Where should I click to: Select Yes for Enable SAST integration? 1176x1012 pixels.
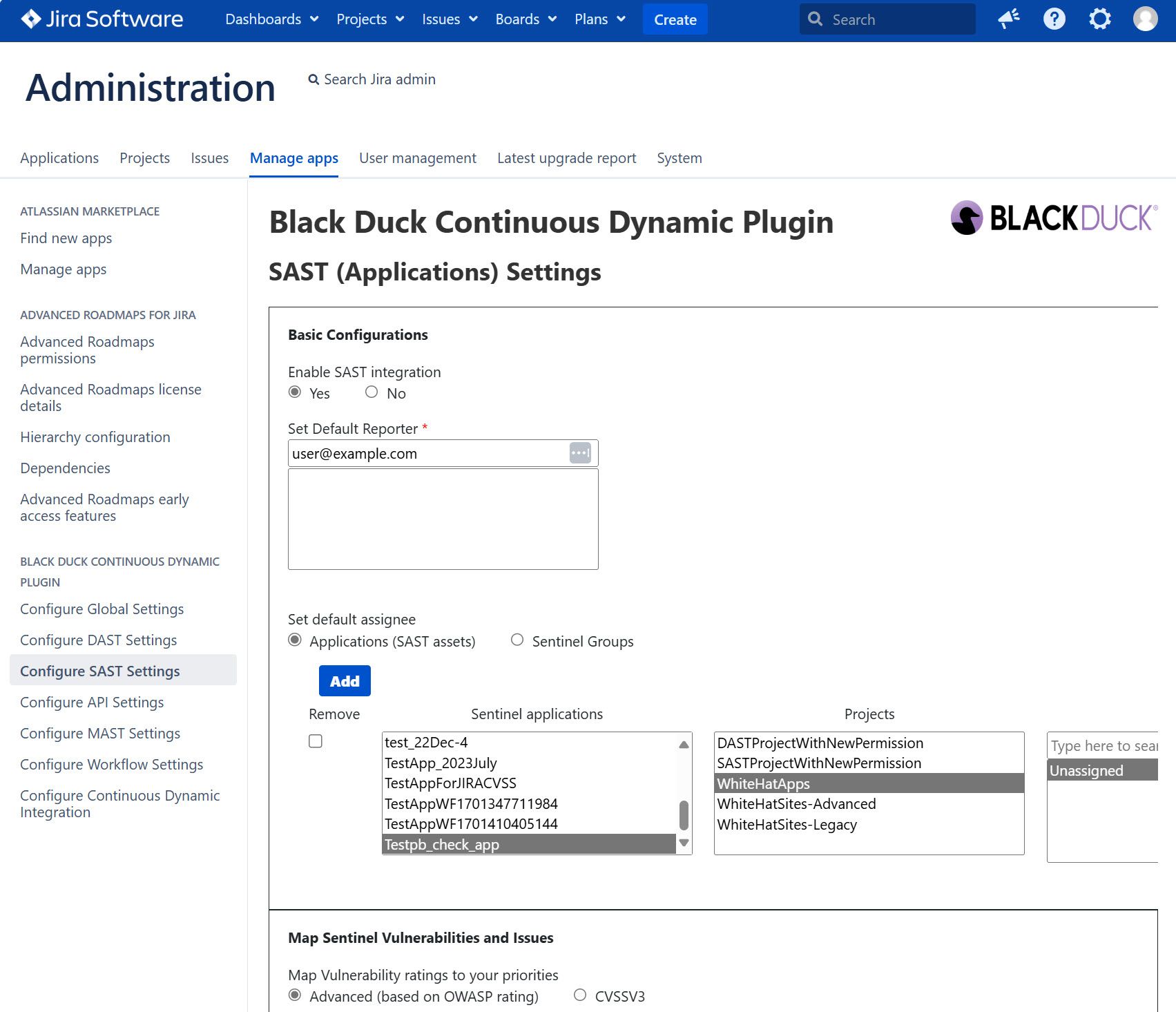click(295, 392)
